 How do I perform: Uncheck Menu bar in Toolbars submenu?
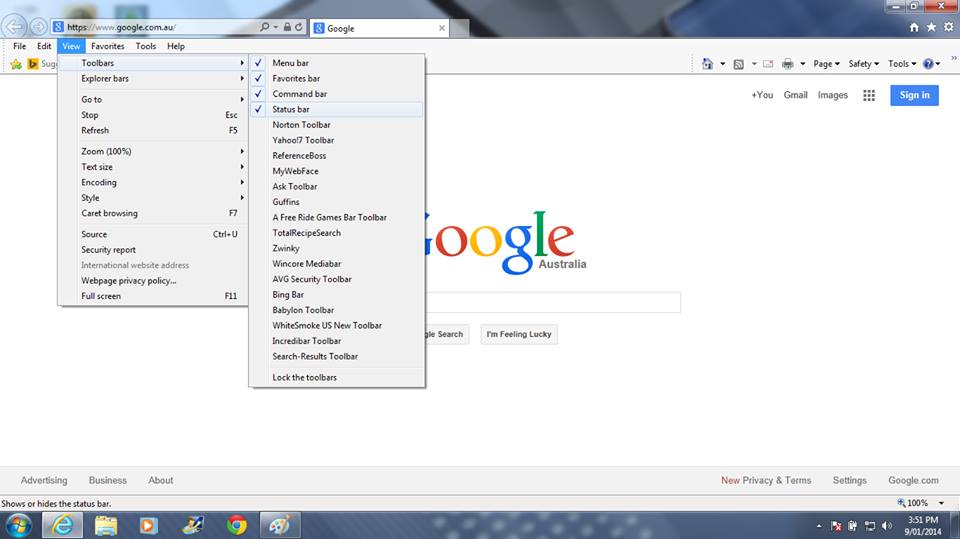click(x=336, y=63)
